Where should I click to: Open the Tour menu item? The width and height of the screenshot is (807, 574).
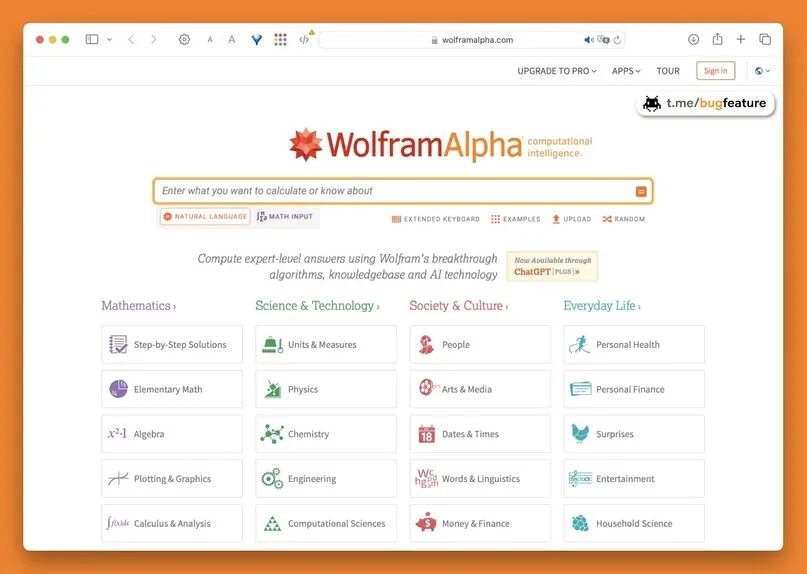(x=668, y=71)
